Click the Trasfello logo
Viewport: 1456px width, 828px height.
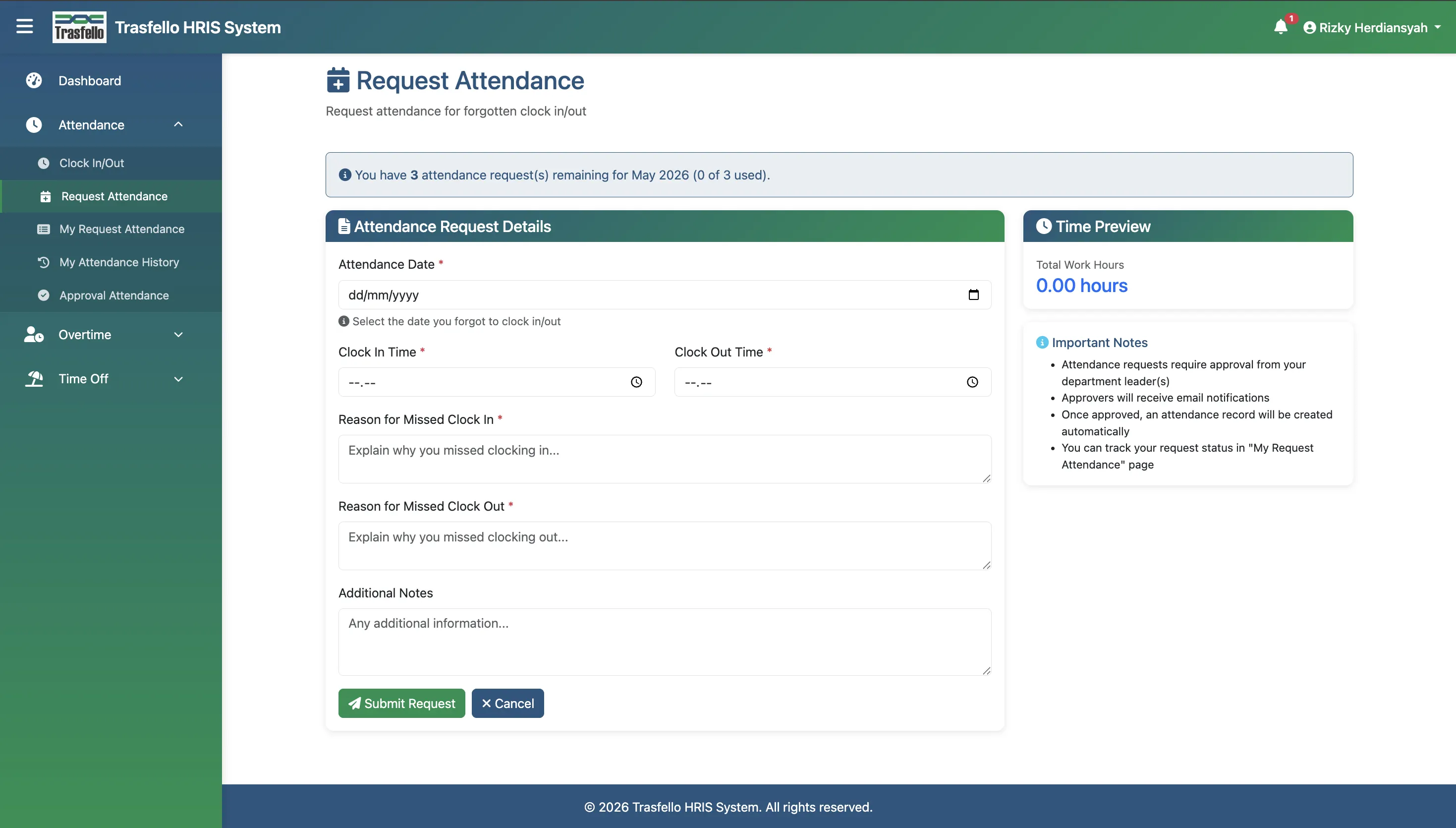pos(79,27)
